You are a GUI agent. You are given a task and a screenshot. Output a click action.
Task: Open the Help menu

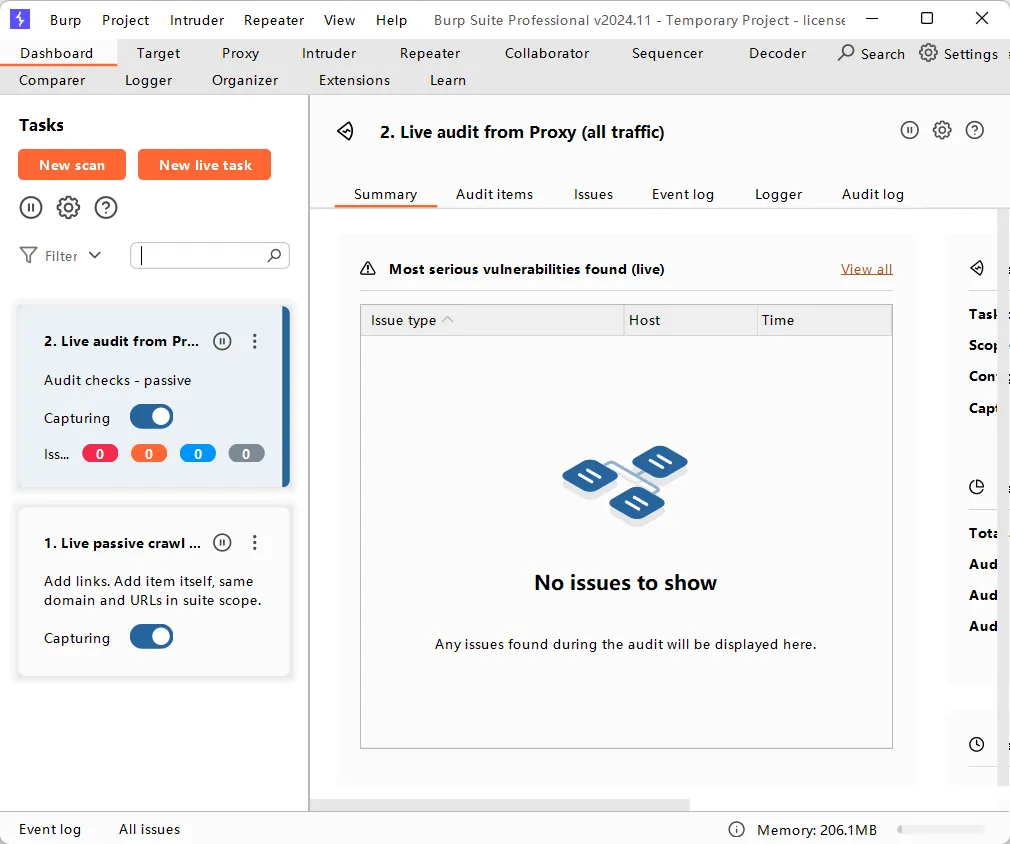point(392,20)
